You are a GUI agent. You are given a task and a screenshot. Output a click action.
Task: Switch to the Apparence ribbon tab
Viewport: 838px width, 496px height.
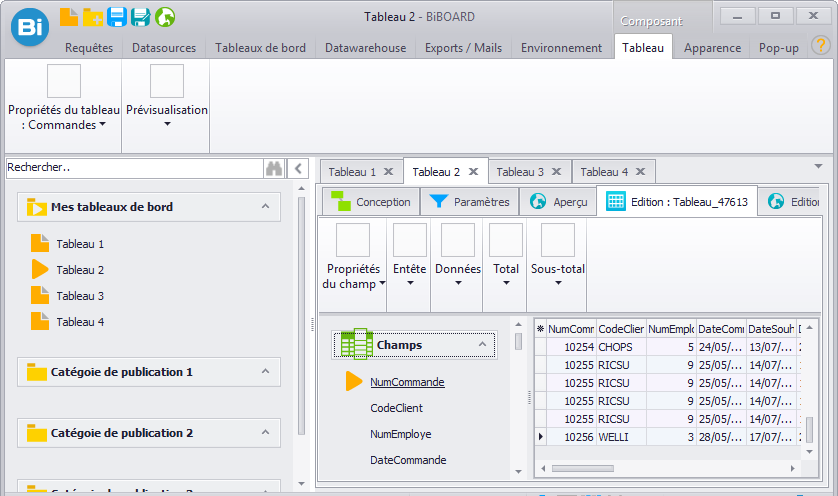point(712,48)
